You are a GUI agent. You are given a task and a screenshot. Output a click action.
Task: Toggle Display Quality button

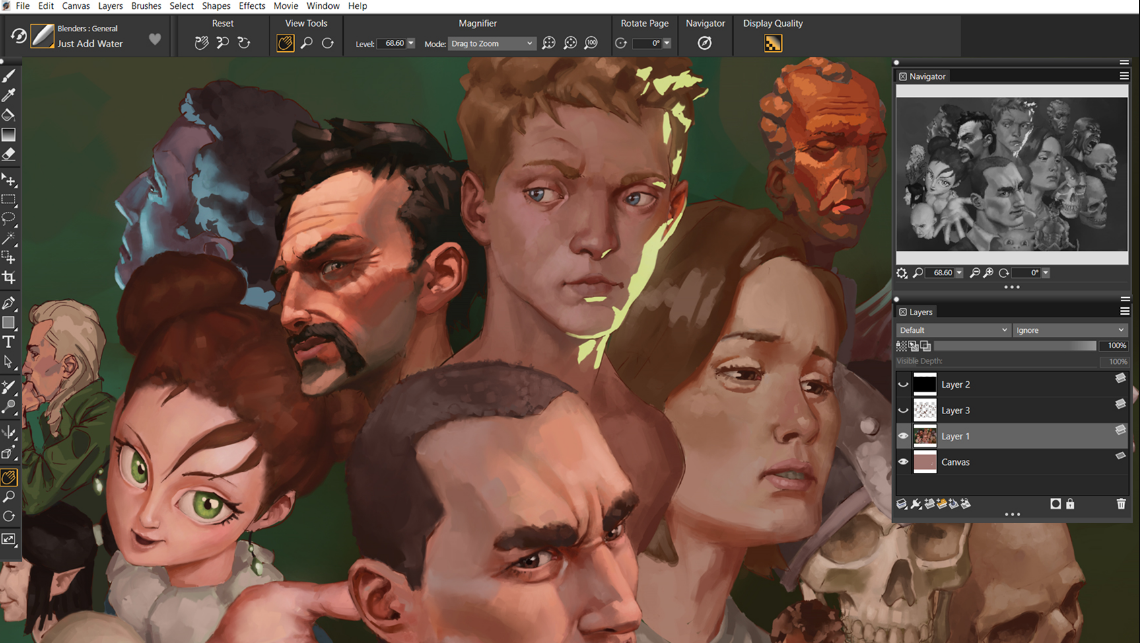pos(773,43)
